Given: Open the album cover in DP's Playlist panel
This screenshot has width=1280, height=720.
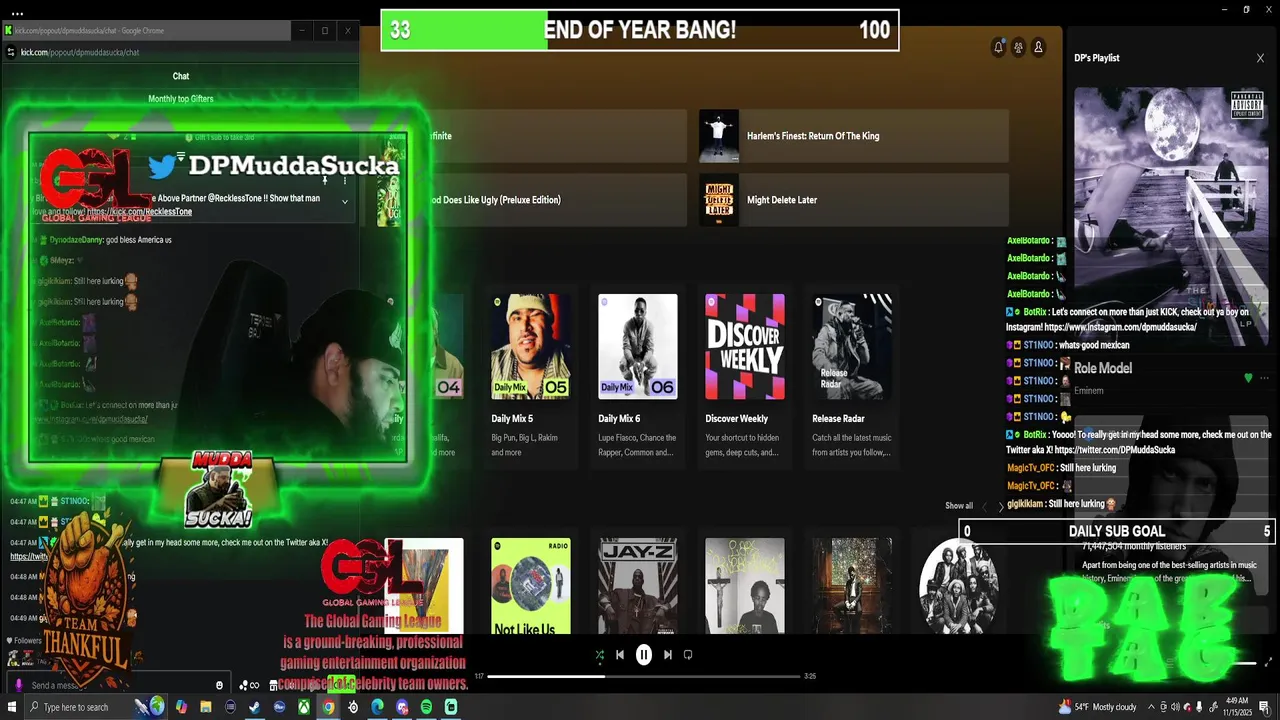Looking at the screenshot, I should (x=1171, y=216).
